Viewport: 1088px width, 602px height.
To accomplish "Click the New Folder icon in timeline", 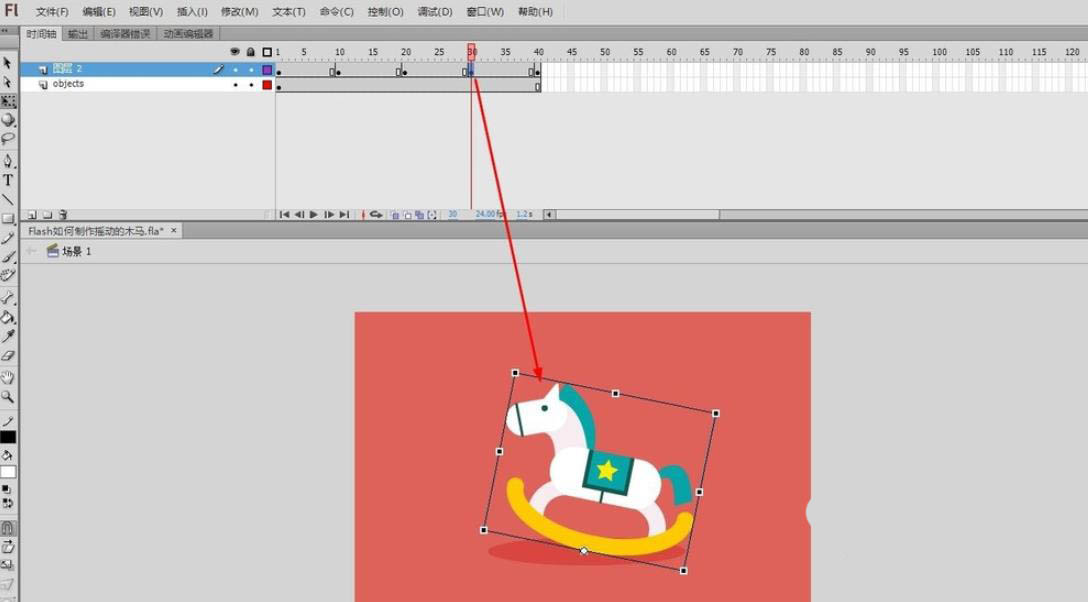I will [47, 215].
